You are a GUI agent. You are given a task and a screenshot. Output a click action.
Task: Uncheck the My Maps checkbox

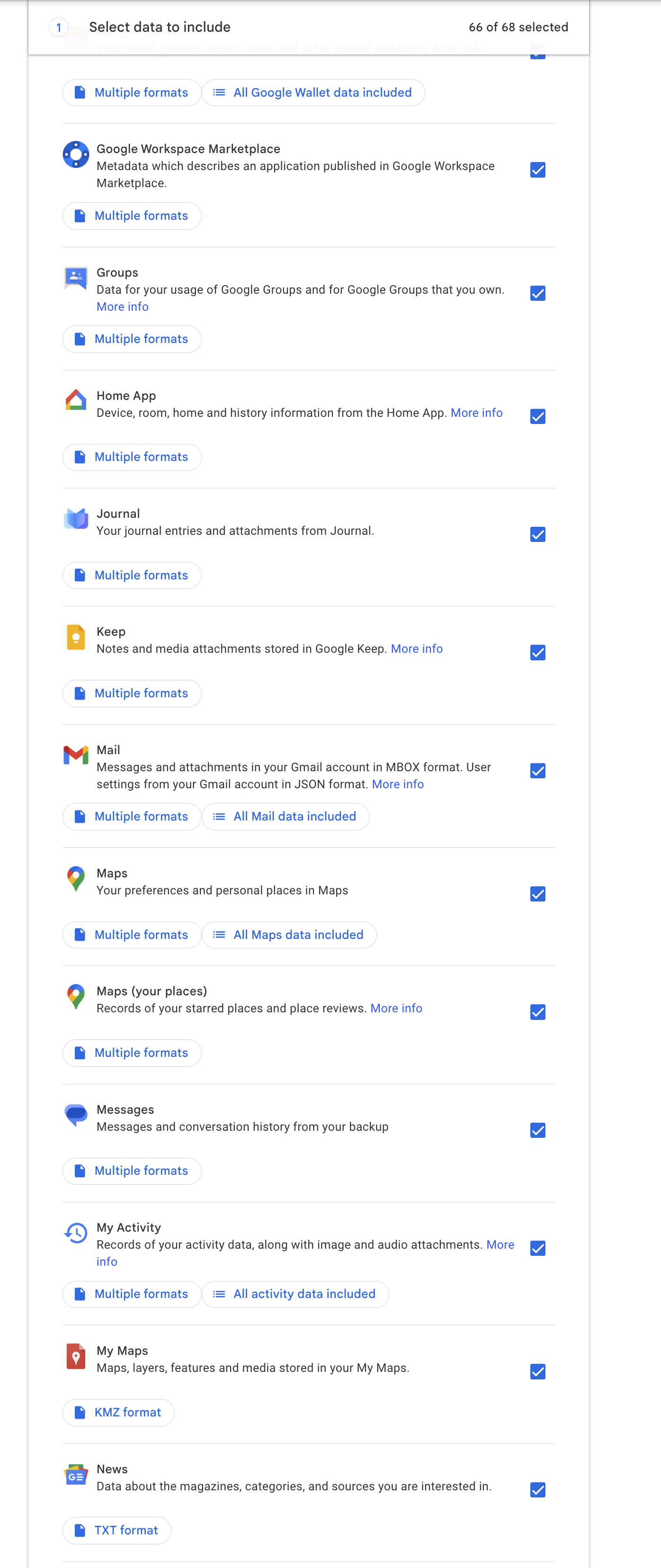click(537, 1371)
